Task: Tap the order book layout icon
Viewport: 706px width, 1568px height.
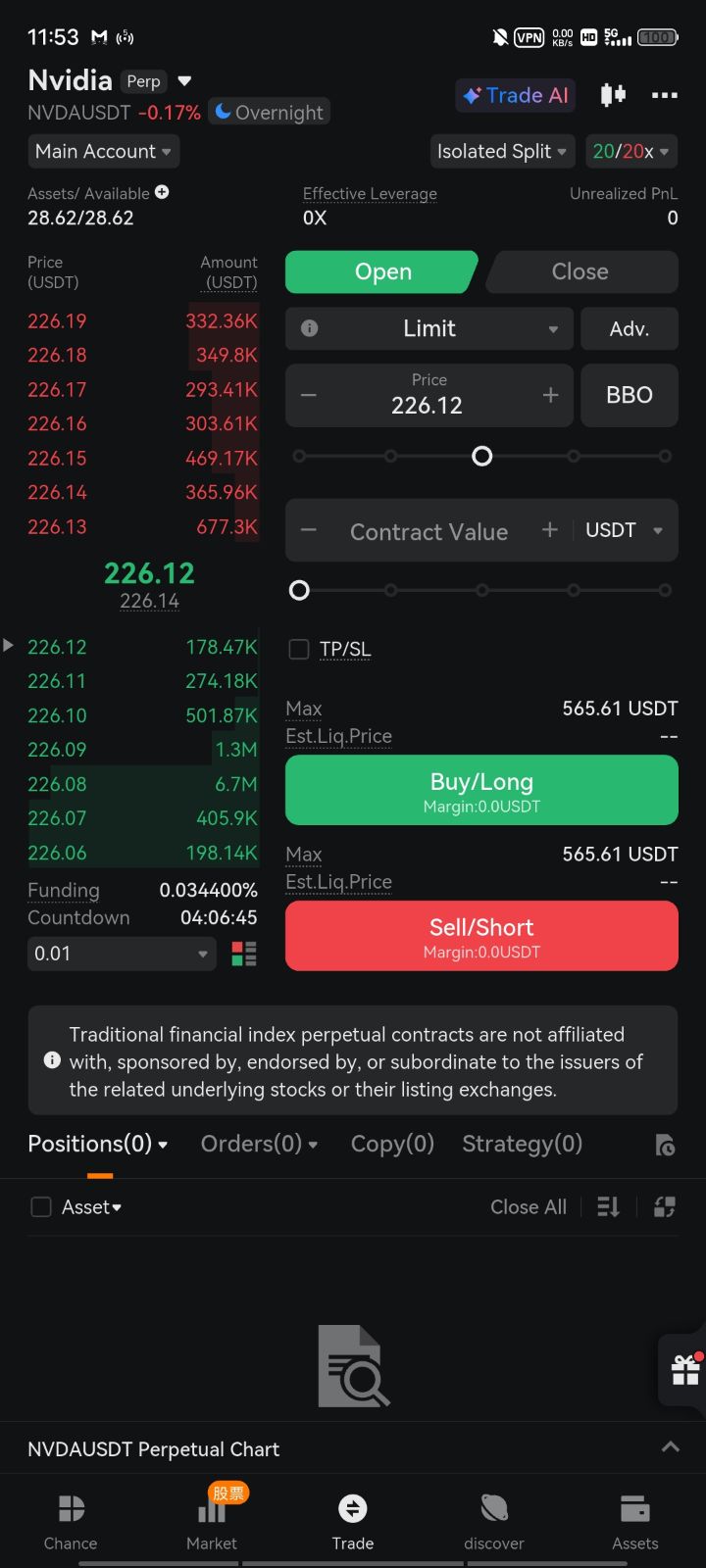Action: coord(244,954)
